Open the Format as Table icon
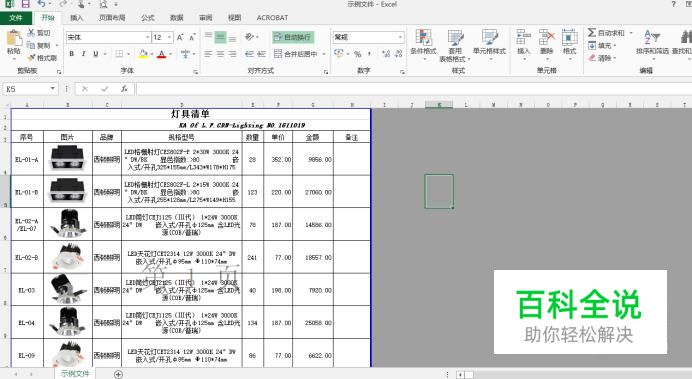The width and height of the screenshot is (692, 379). 455,38
